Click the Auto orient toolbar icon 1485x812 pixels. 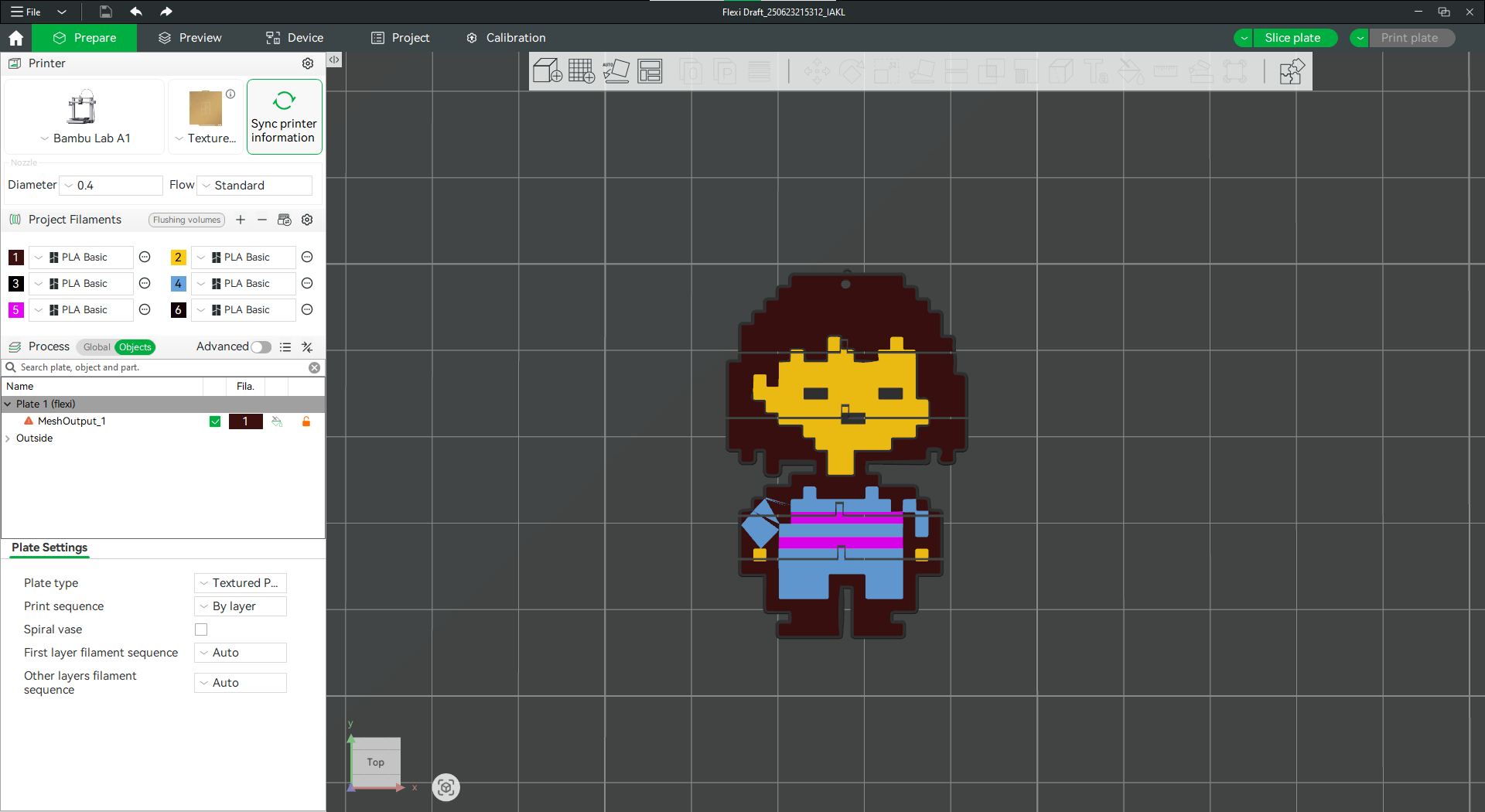pos(616,71)
